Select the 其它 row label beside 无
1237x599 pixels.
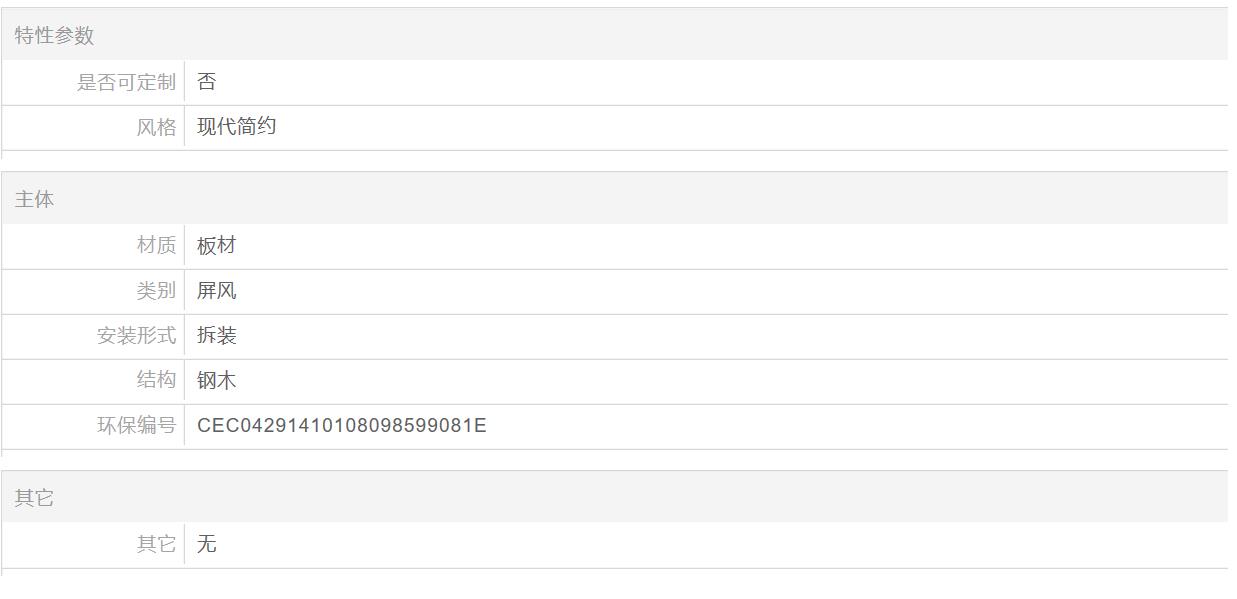[x=156, y=544]
